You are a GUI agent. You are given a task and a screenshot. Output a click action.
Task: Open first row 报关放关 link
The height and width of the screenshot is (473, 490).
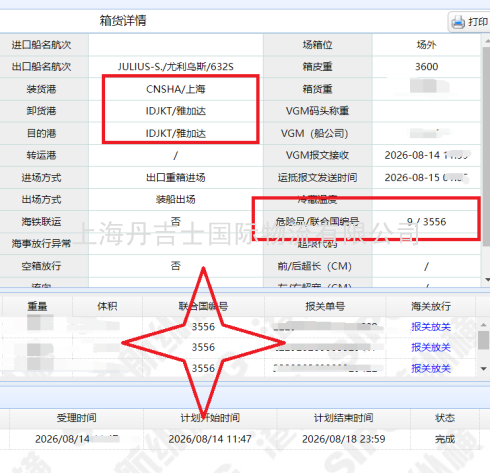(x=431, y=327)
